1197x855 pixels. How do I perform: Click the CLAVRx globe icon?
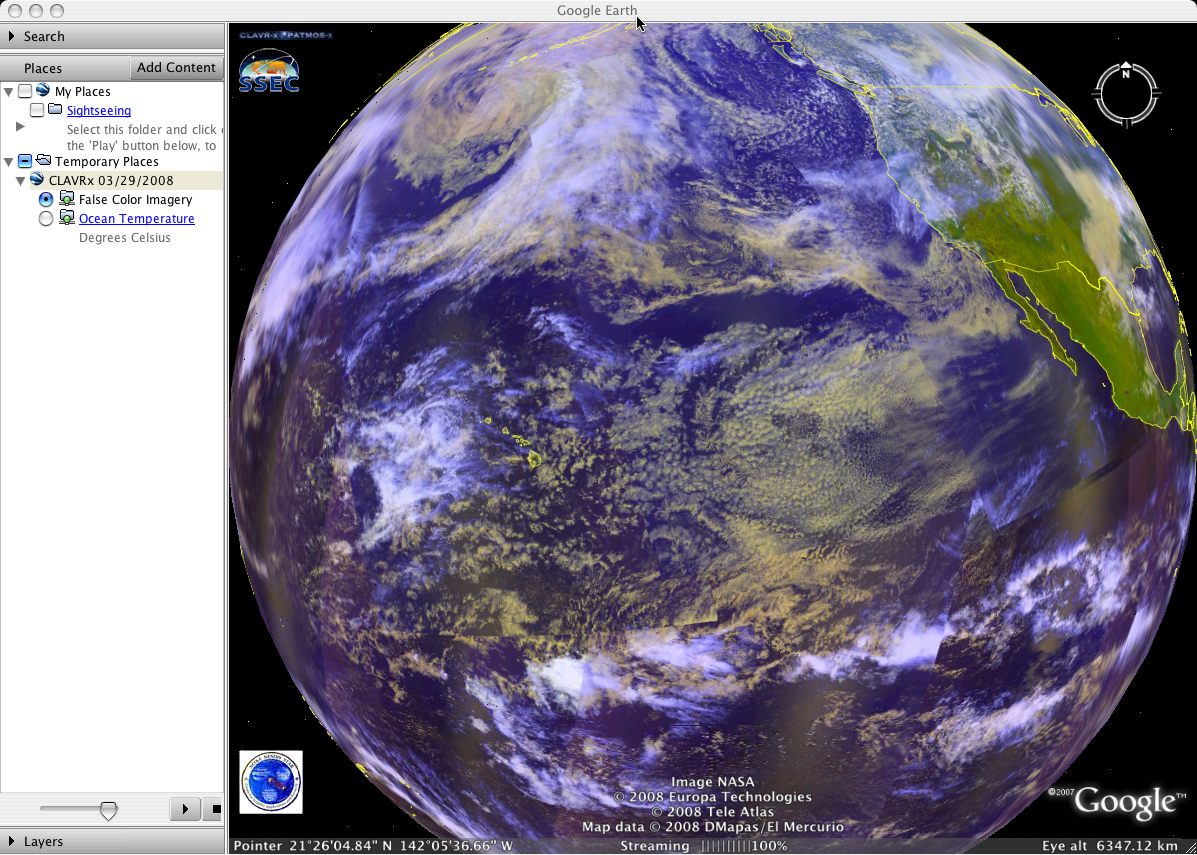tap(37, 180)
